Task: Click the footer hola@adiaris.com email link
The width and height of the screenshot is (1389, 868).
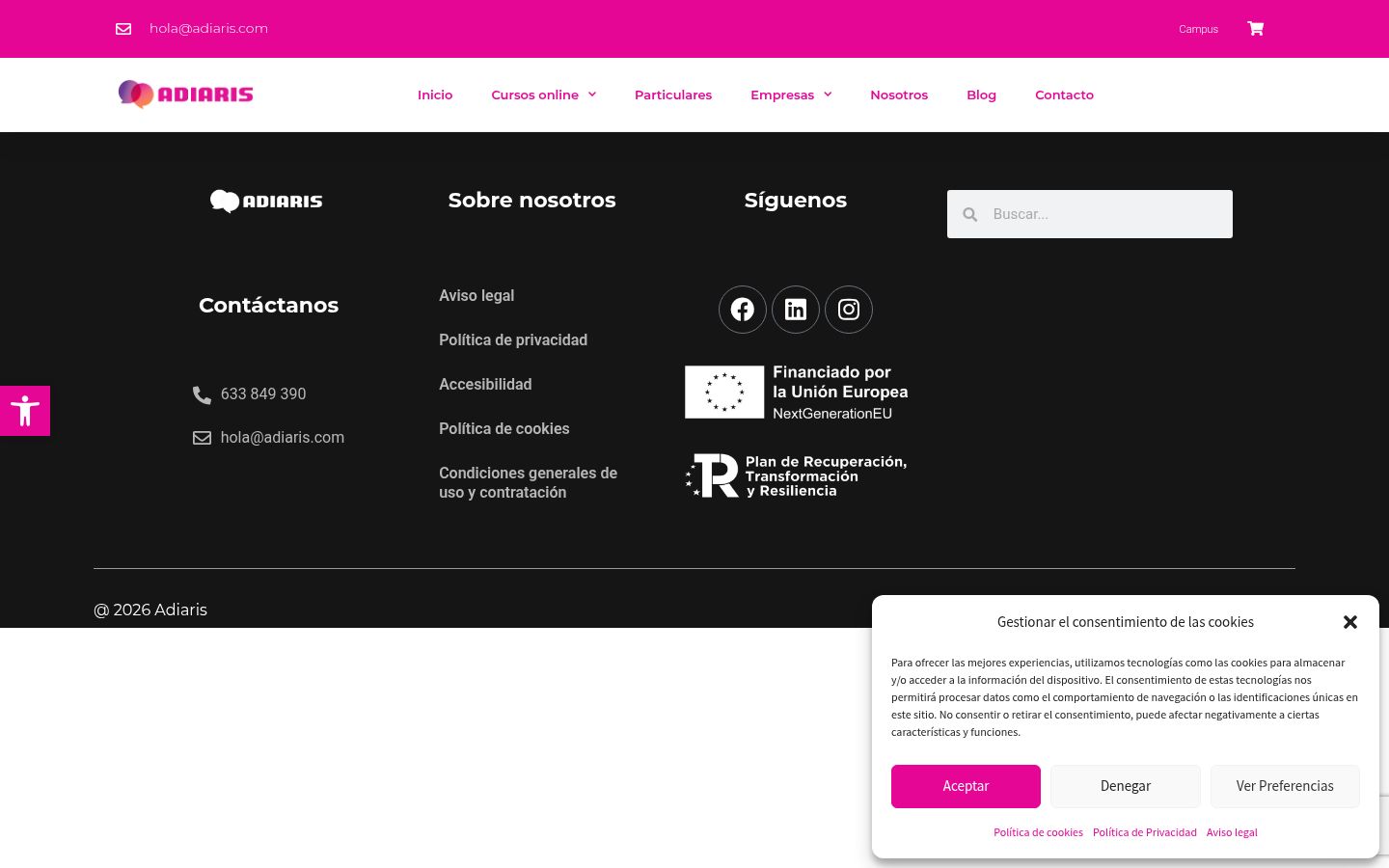Action: point(283,437)
